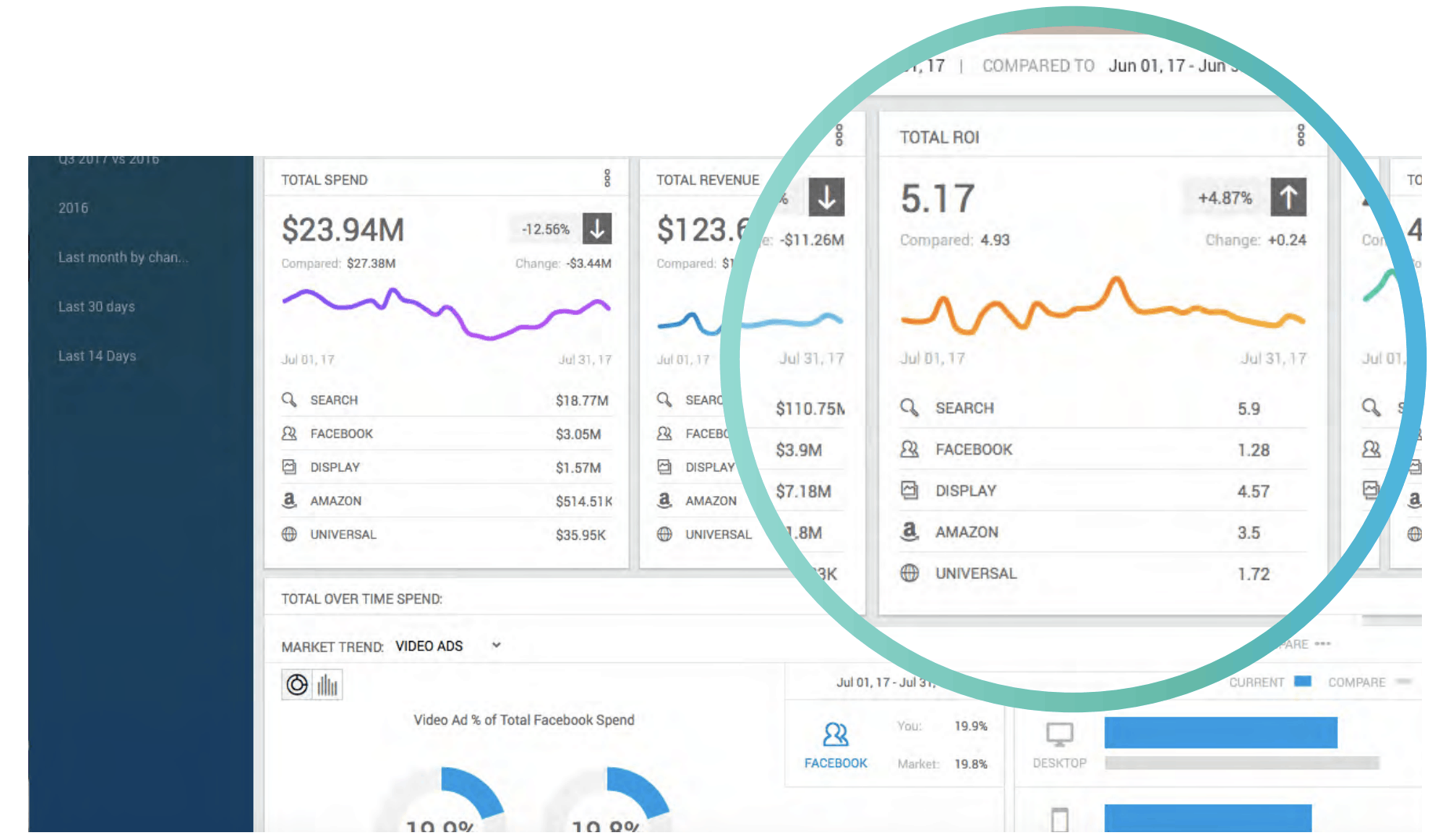This screenshot has height=840, width=1447.
Task: Select Last 30 days saved view
Action: click(x=96, y=306)
